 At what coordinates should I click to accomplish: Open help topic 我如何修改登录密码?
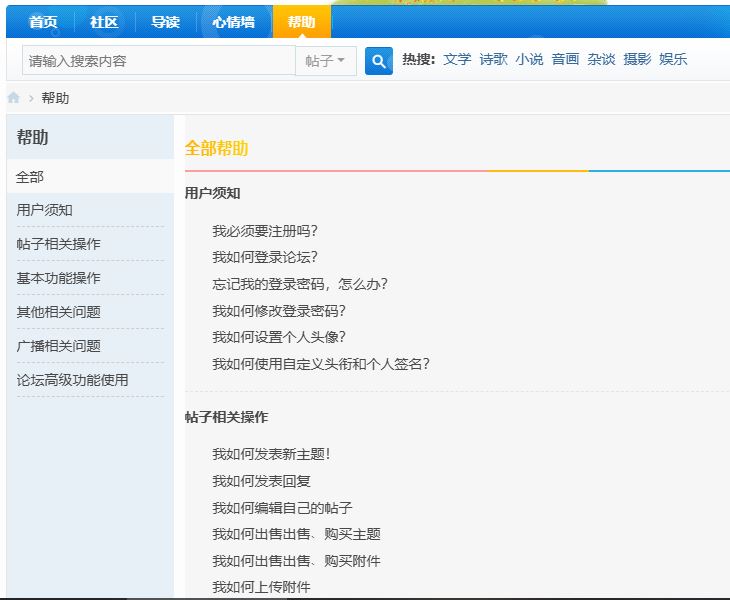tap(279, 310)
